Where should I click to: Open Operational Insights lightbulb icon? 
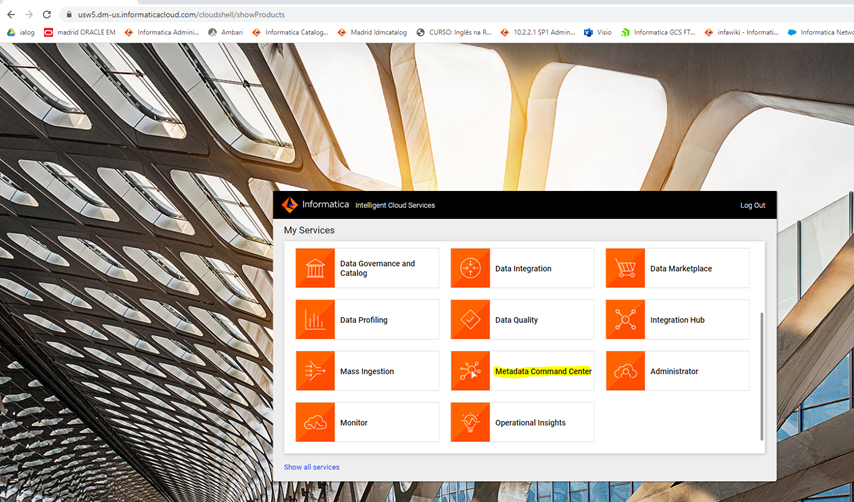[x=470, y=422]
